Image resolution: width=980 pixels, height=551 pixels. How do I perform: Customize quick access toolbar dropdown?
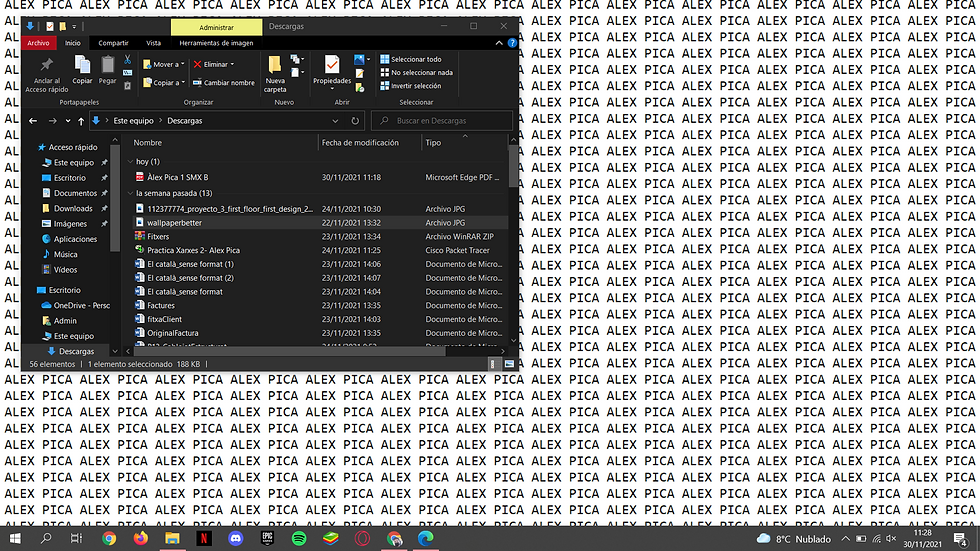[74, 27]
